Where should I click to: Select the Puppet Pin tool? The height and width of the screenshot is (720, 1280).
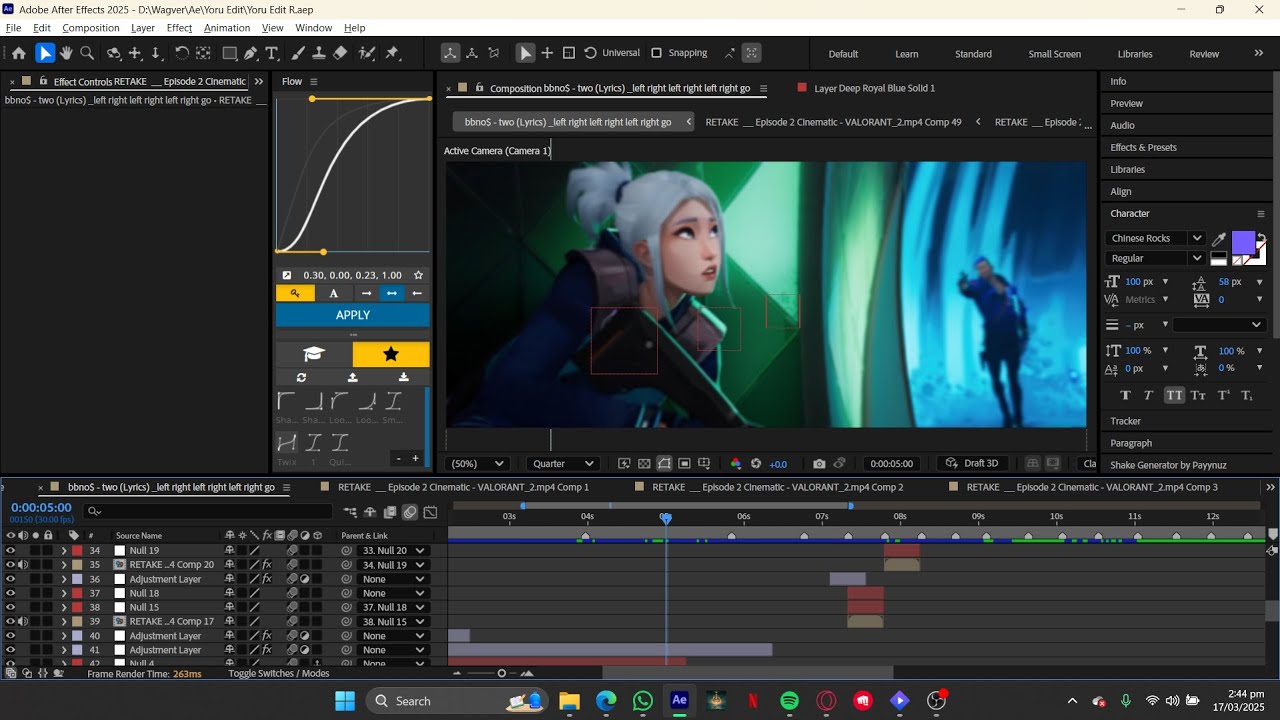(x=392, y=53)
